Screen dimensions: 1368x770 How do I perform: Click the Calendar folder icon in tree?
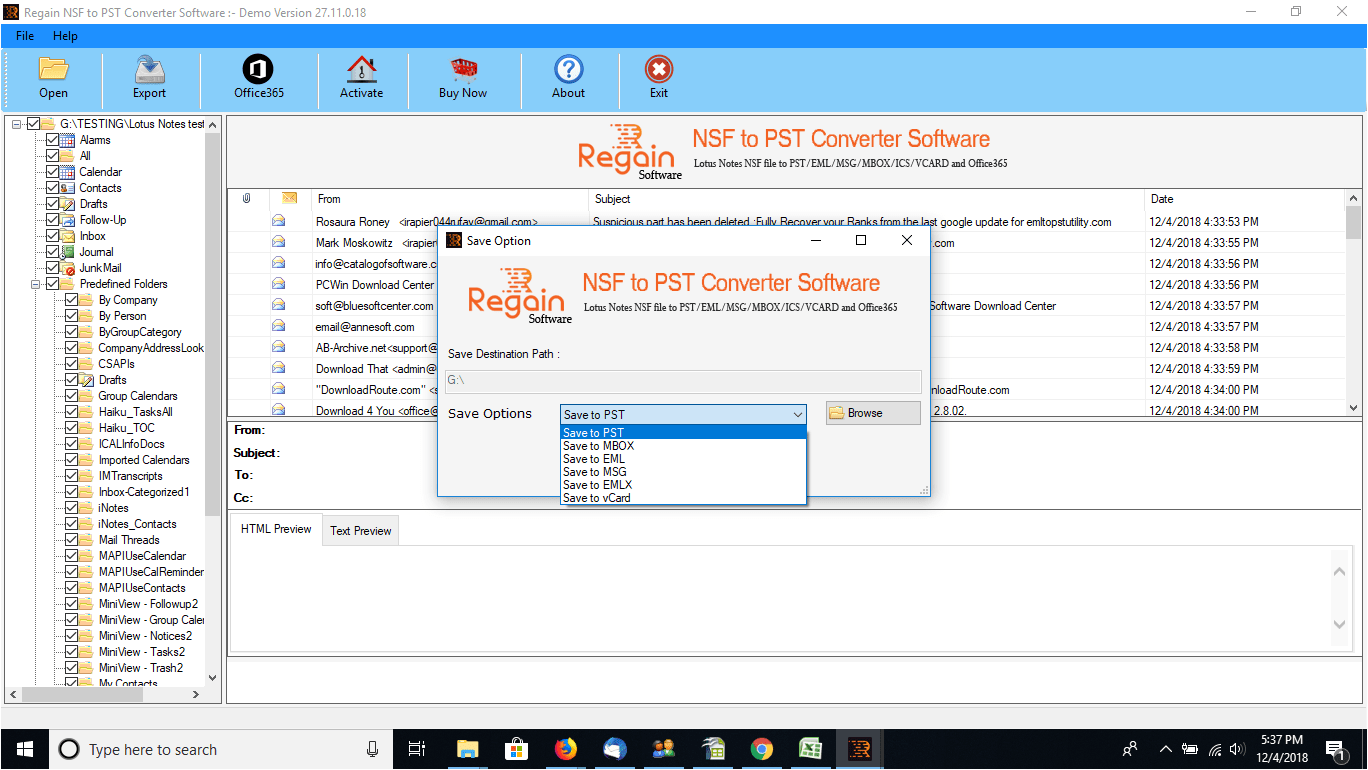tap(68, 172)
